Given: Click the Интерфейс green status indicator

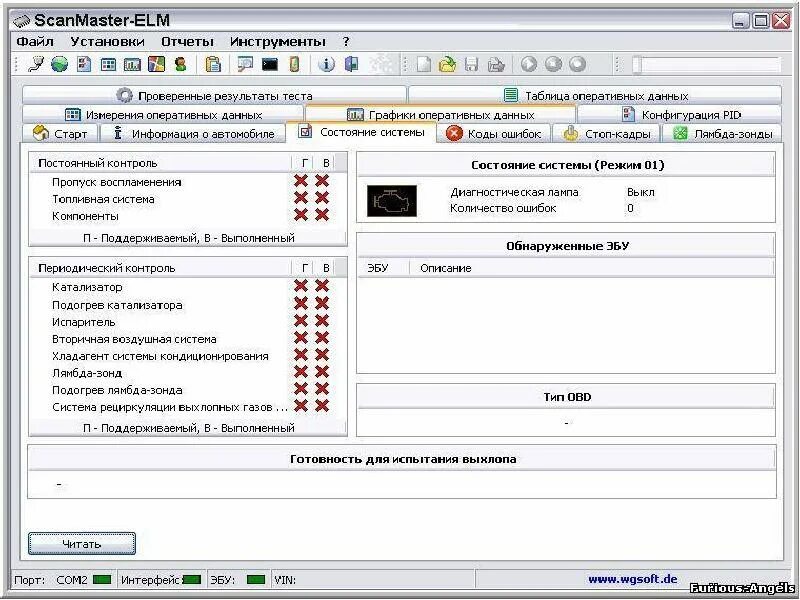Looking at the screenshot, I should click(x=192, y=580).
